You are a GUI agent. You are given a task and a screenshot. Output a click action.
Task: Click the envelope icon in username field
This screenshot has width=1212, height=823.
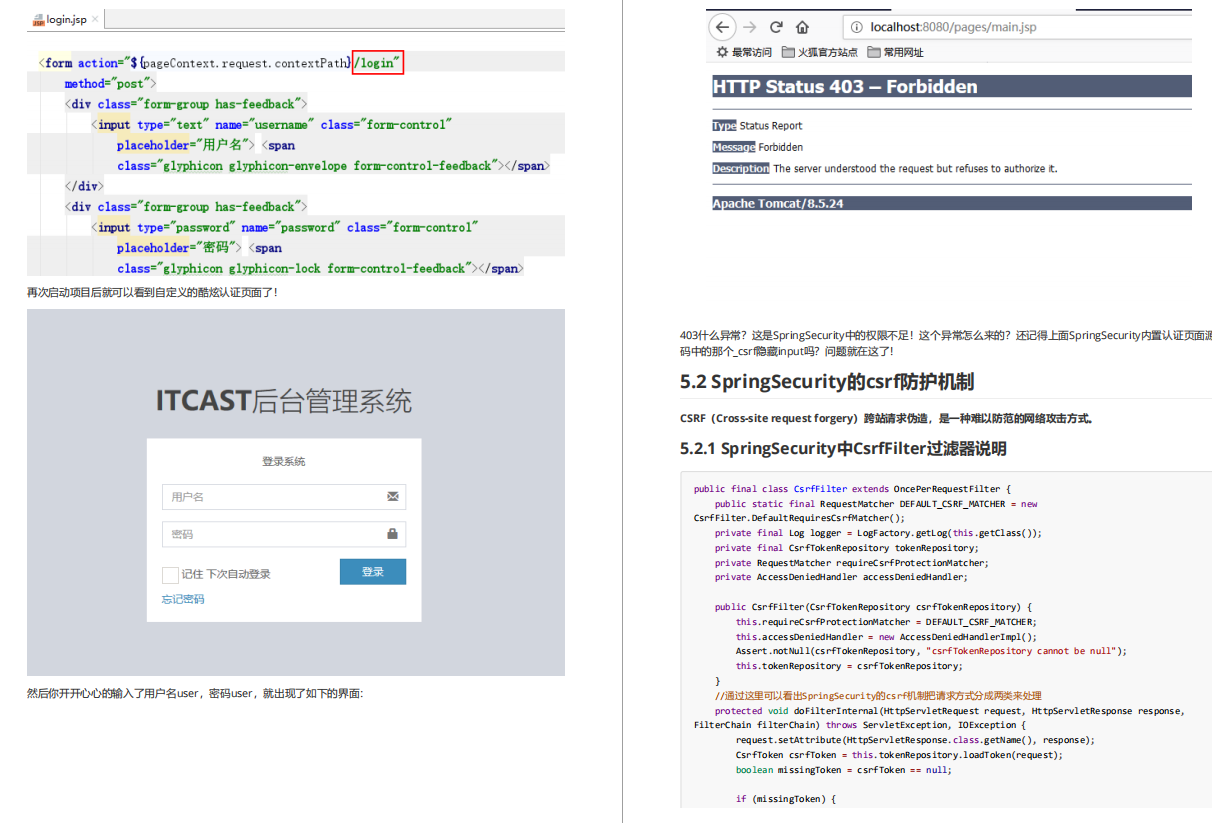(392, 496)
